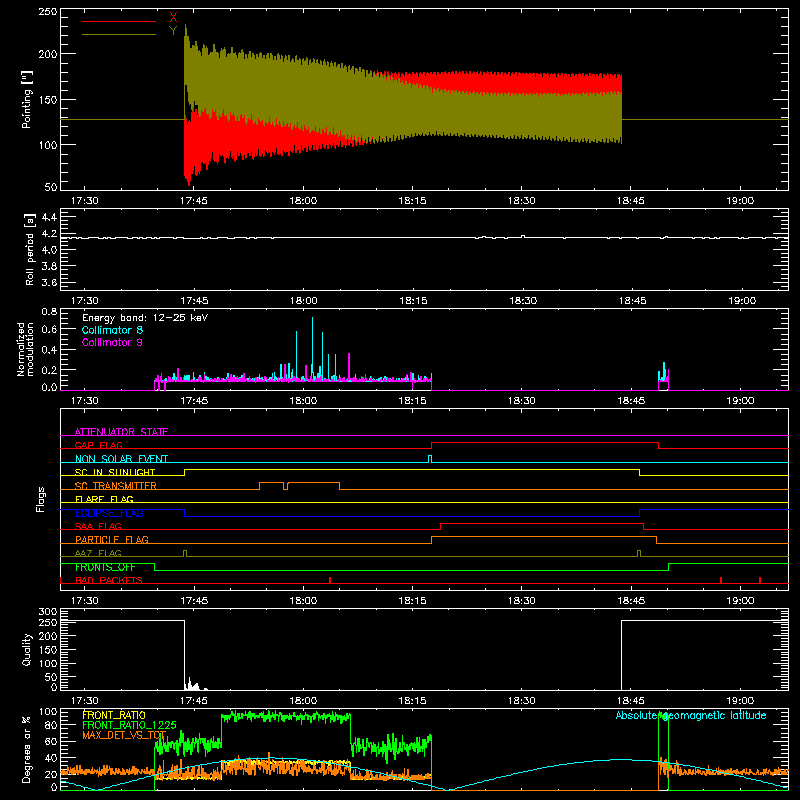Click the magenta 'Collimator 9' legend label
Viewport: 800px width, 800px height.
[112, 342]
